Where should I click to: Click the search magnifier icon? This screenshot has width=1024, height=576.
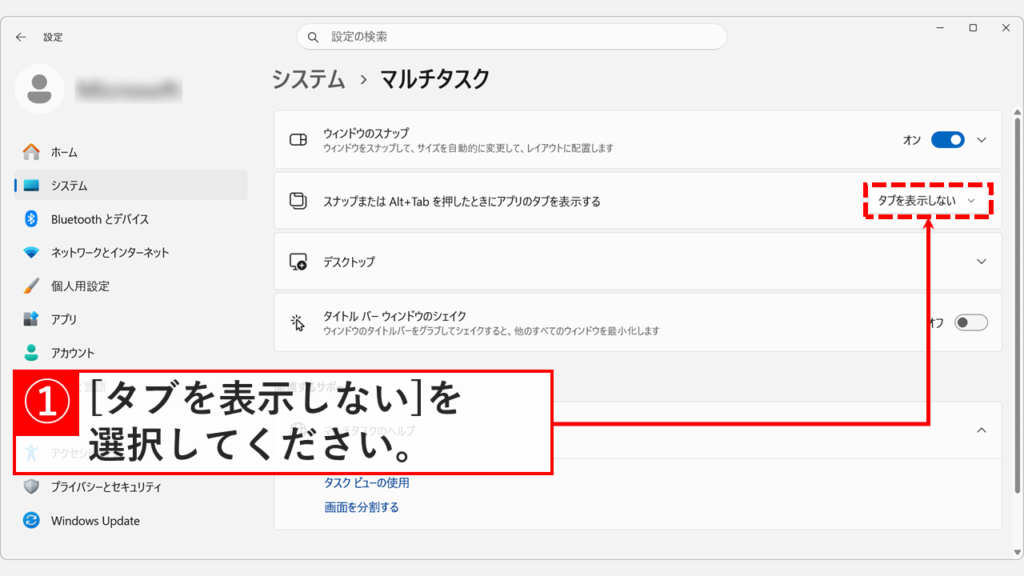pyautogui.click(x=313, y=37)
